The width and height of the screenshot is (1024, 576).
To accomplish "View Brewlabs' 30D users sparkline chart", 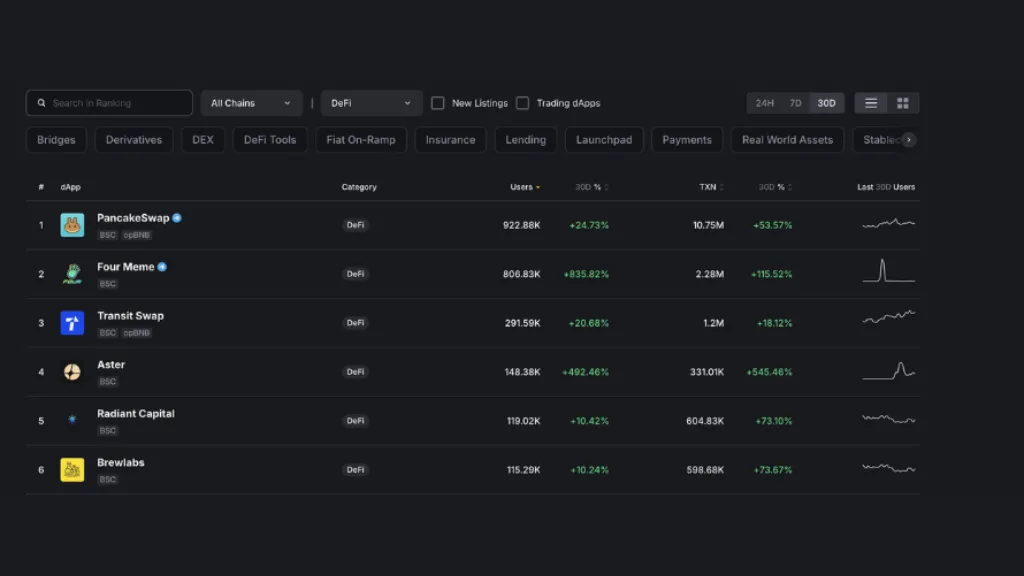I will pyautogui.click(x=889, y=468).
